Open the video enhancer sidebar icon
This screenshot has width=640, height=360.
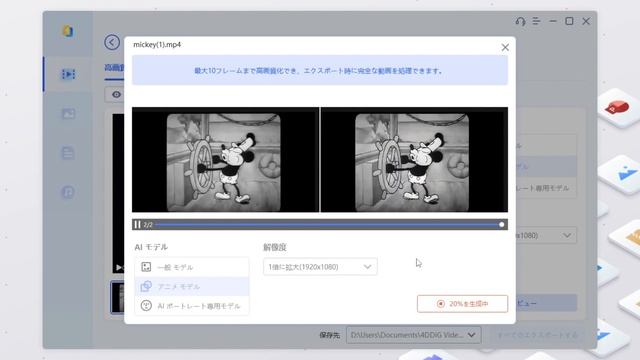(x=68, y=74)
